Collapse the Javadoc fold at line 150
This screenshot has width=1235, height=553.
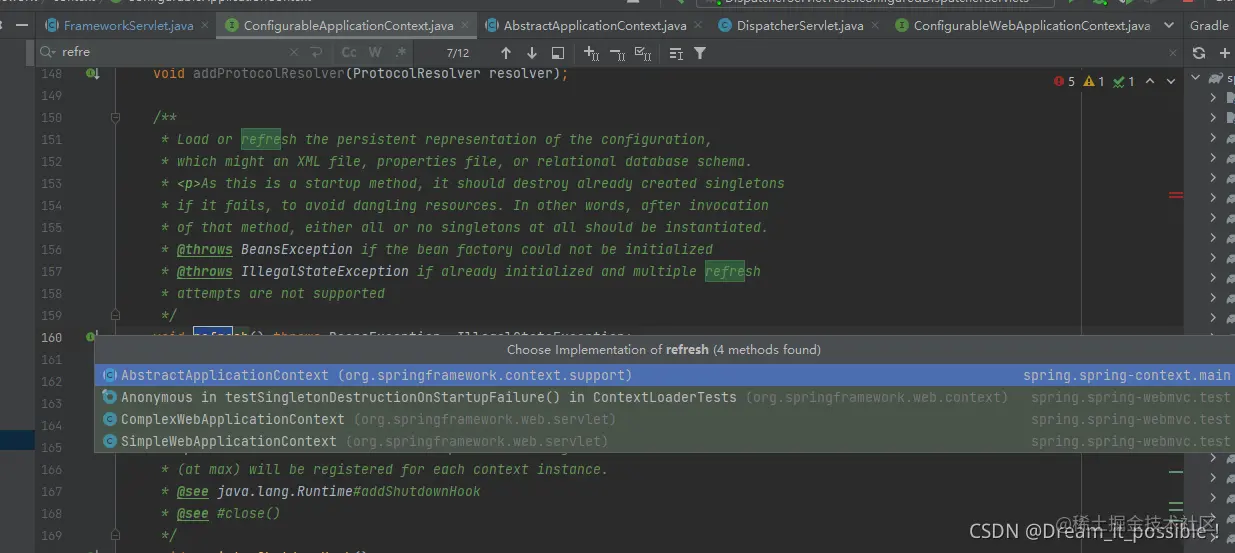click(116, 118)
